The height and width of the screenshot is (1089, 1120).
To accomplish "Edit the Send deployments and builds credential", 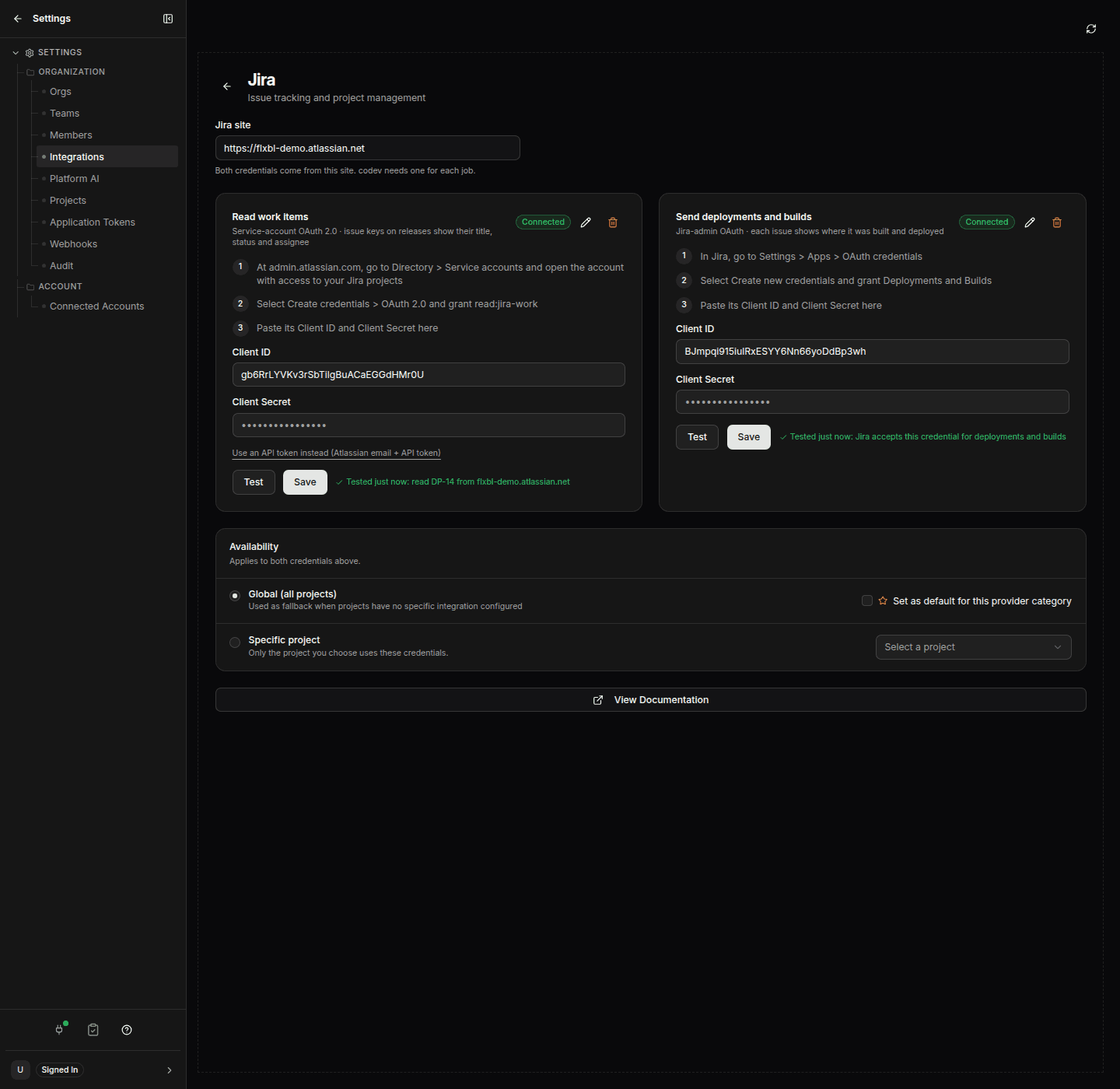I will point(1030,222).
